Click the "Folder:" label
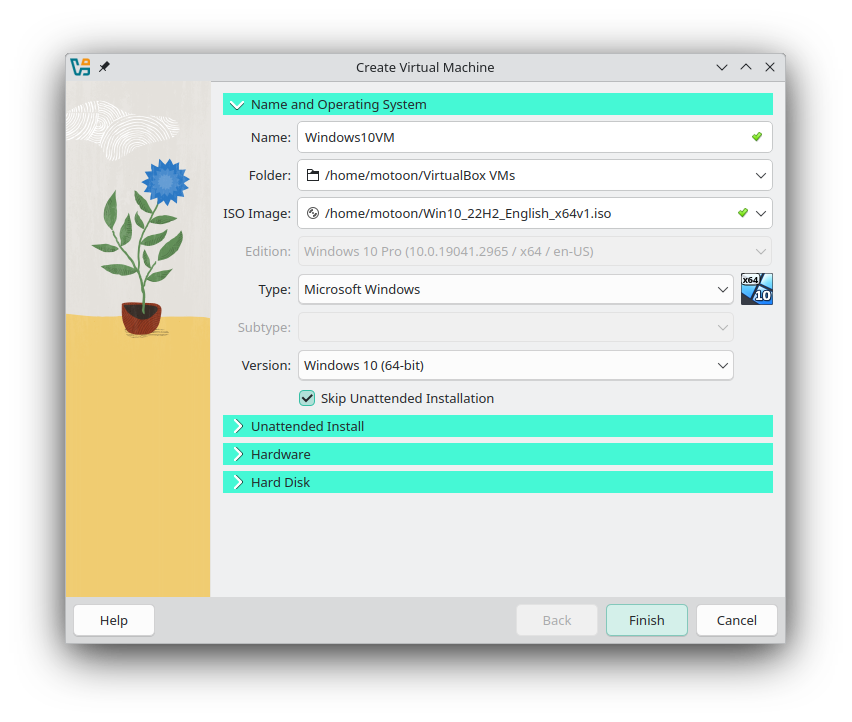Viewport: 852px width, 722px height. point(270,175)
